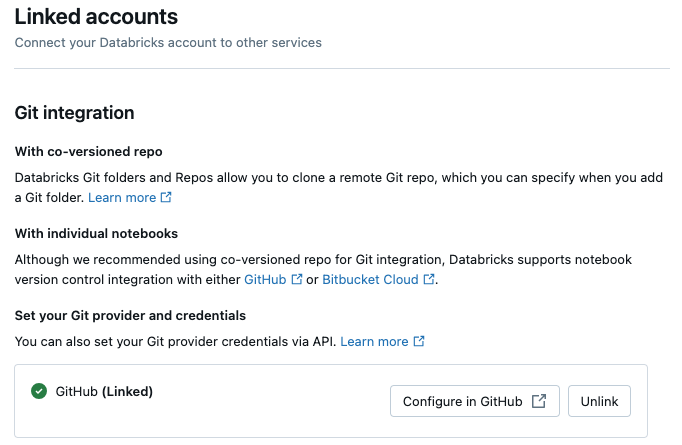Screen dimensions: 682x445
Task: Click the redacted GitHub username block
Action: click(x=105, y=414)
